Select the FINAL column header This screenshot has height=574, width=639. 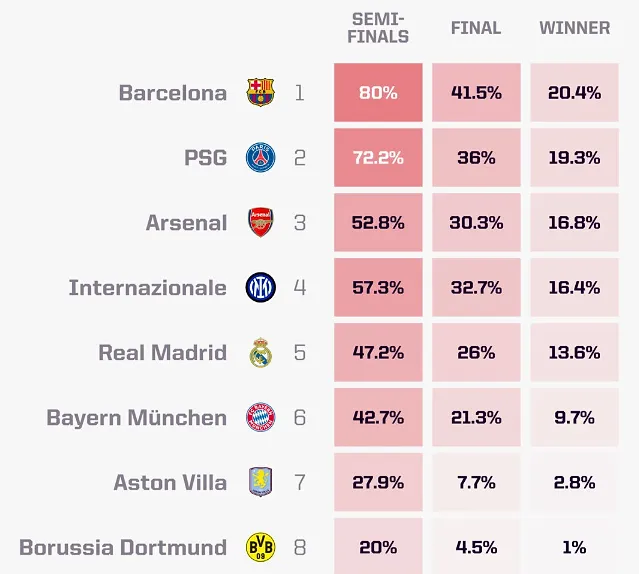coord(476,28)
